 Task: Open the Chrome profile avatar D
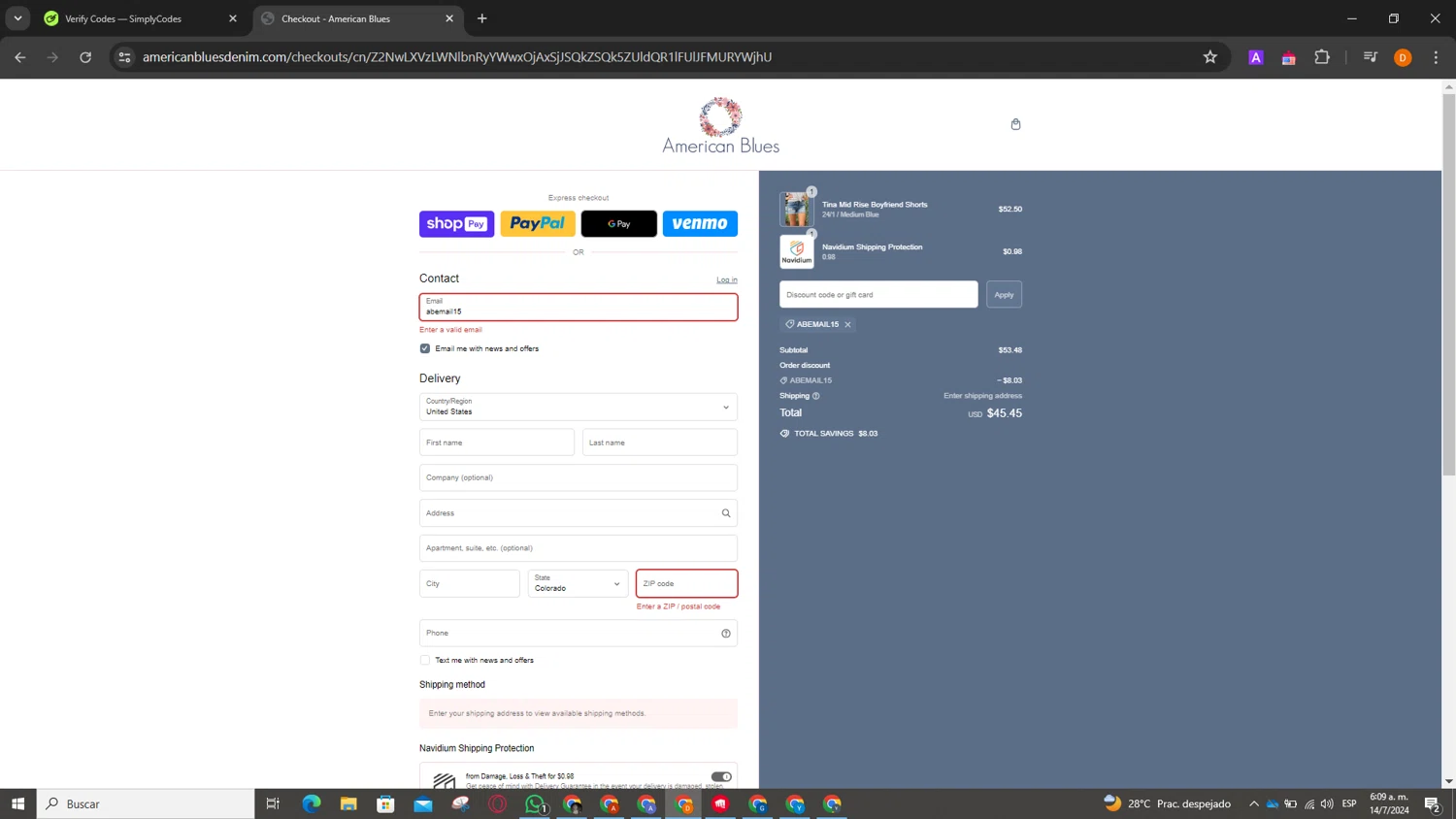point(1403,57)
